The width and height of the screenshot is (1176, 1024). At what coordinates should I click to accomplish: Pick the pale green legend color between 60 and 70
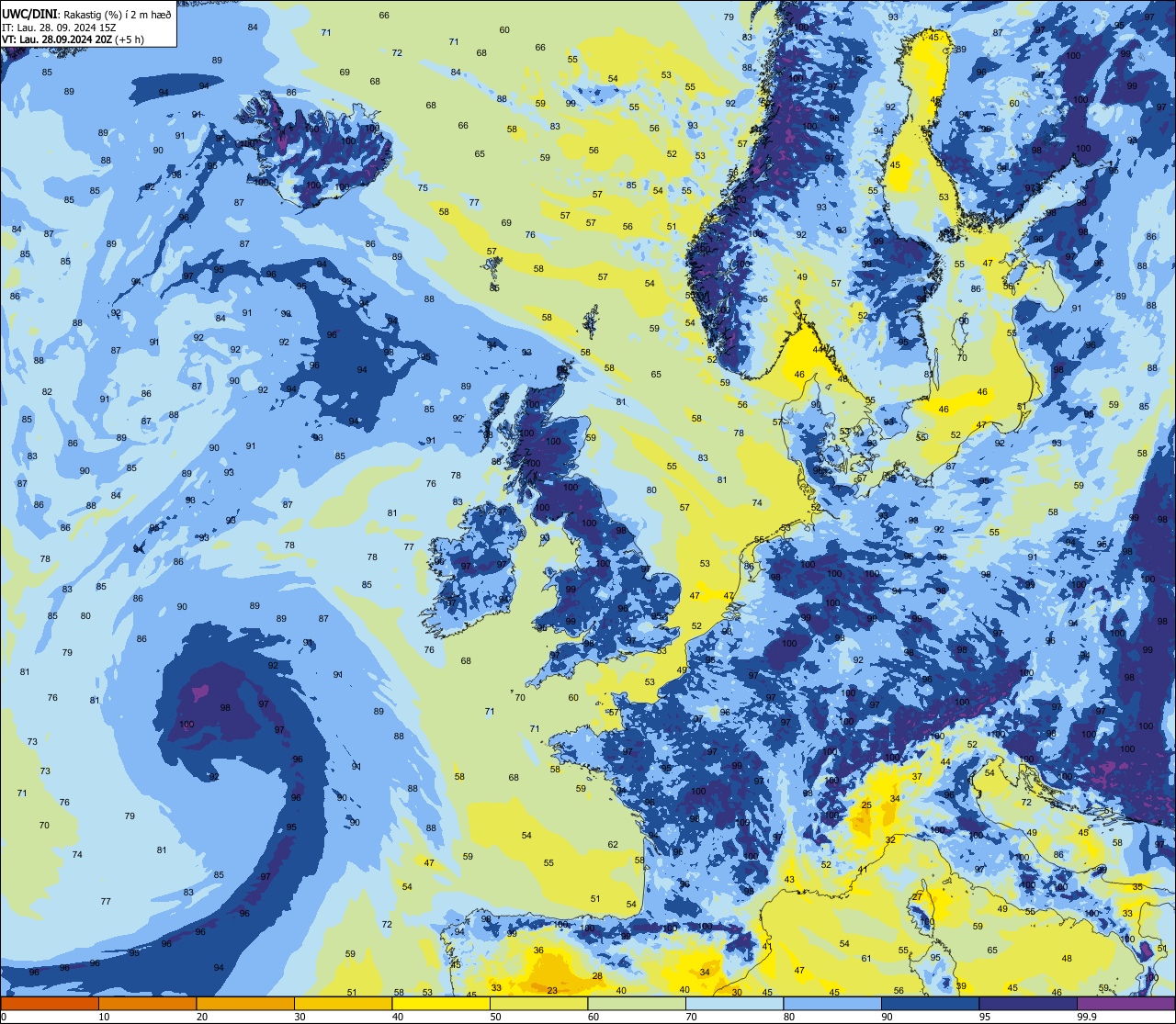(x=637, y=1003)
